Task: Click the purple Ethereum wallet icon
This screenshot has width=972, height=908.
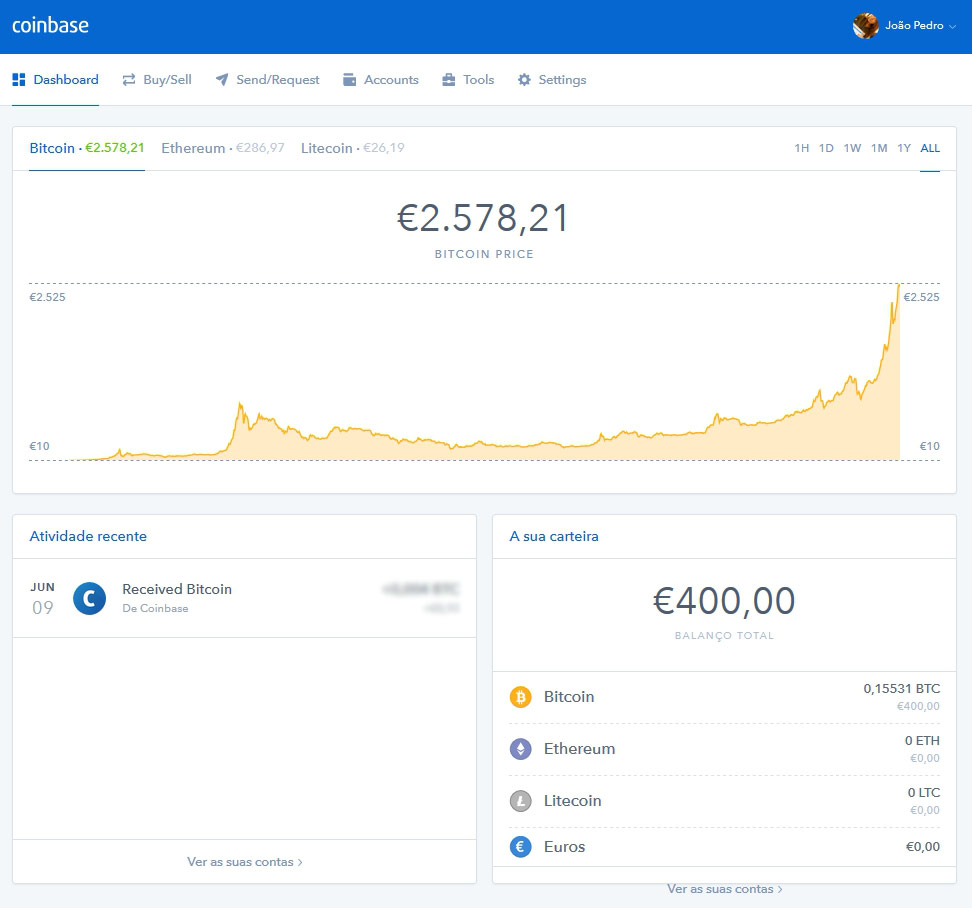Action: click(521, 749)
